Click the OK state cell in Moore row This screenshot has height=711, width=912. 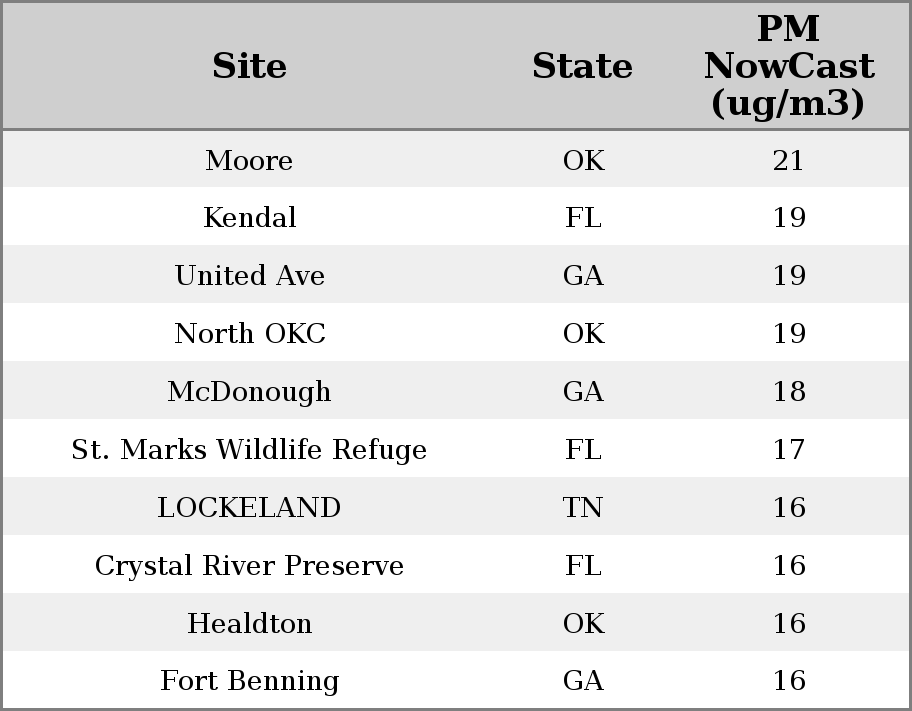[x=583, y=160]
